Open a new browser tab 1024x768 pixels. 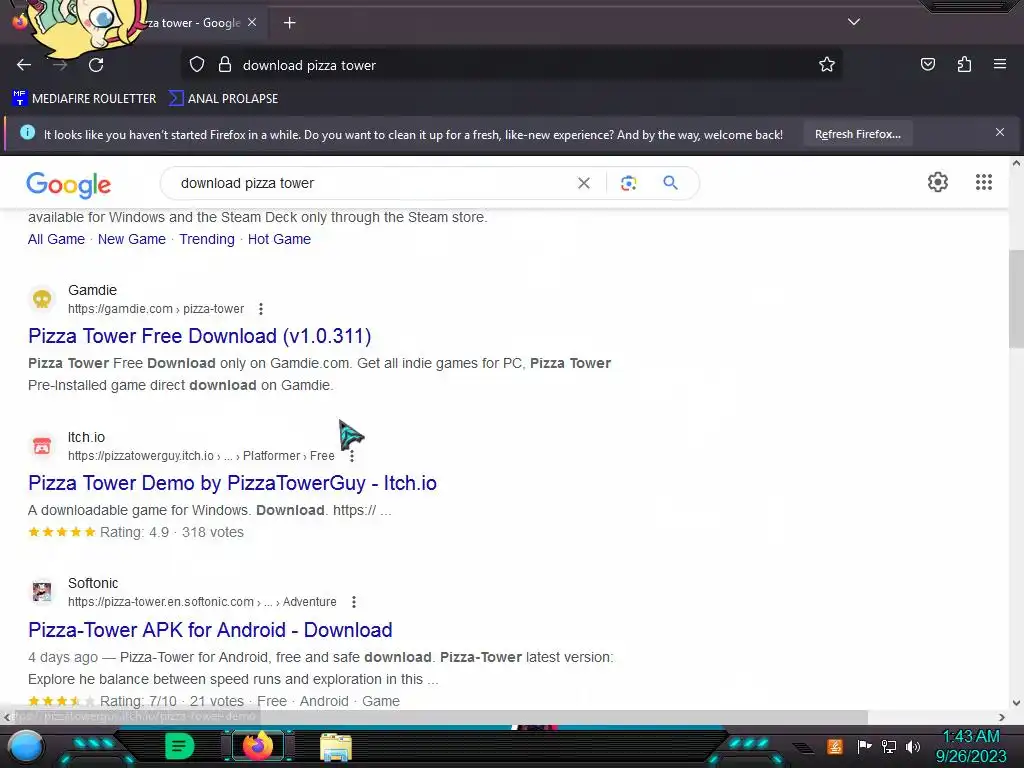289,23
